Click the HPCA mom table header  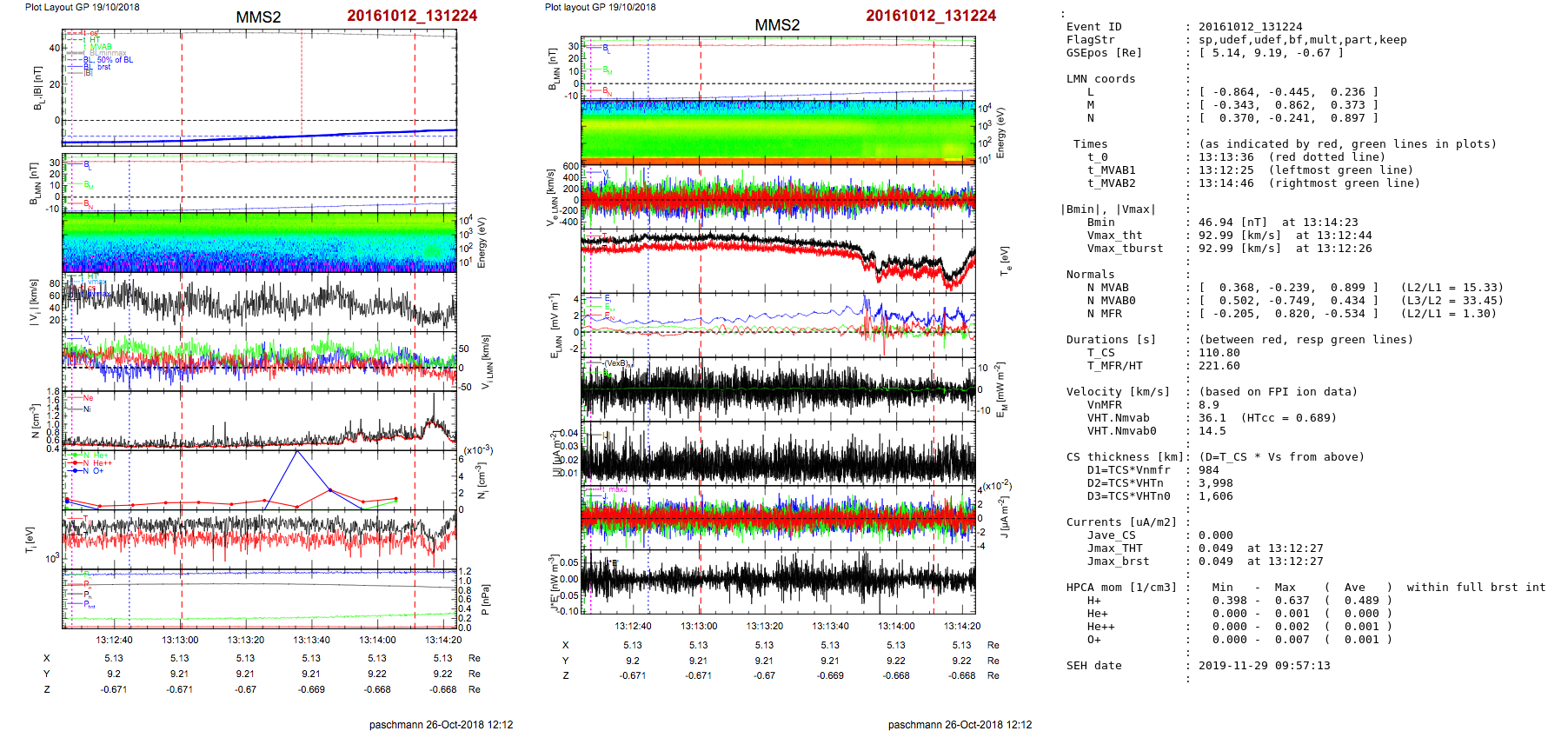[x=1121, y=588]
